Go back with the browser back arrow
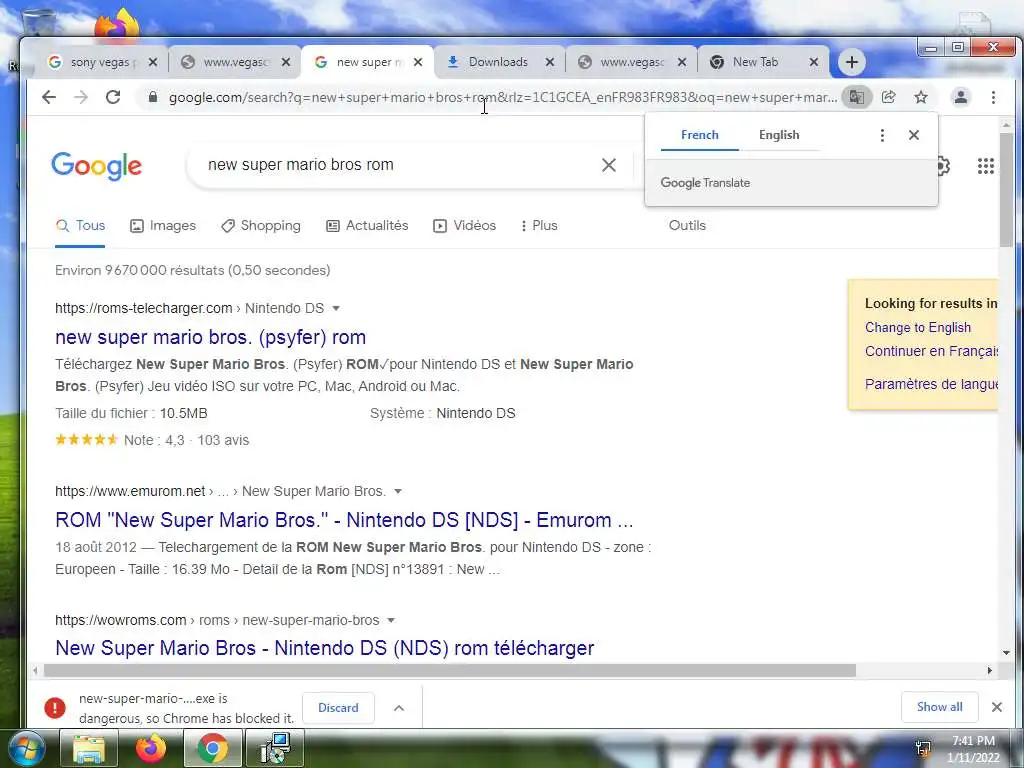 coord(49,97)
